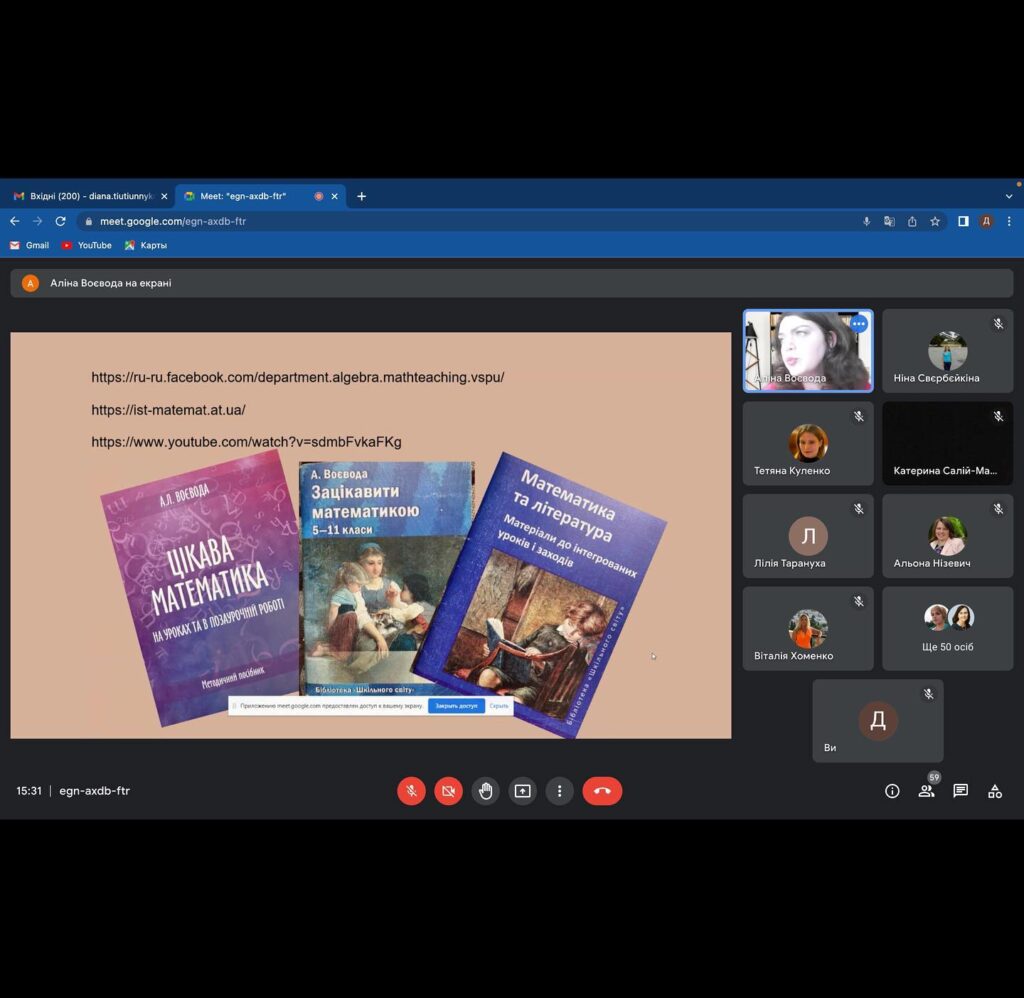Image resolution: width=1024 pixels, height=998 pixels.
Task: Open the activities panel icon
Action: [x=995, y=791]
